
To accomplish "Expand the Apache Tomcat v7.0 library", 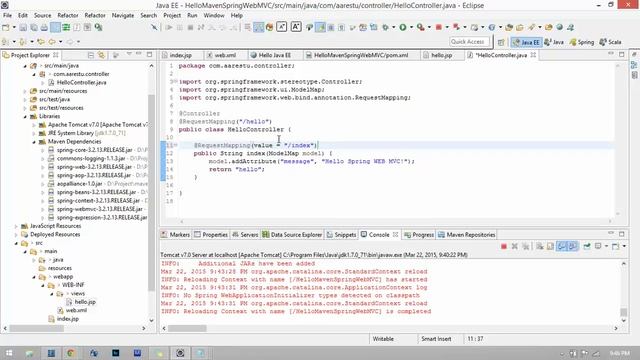I will point(34,125).
